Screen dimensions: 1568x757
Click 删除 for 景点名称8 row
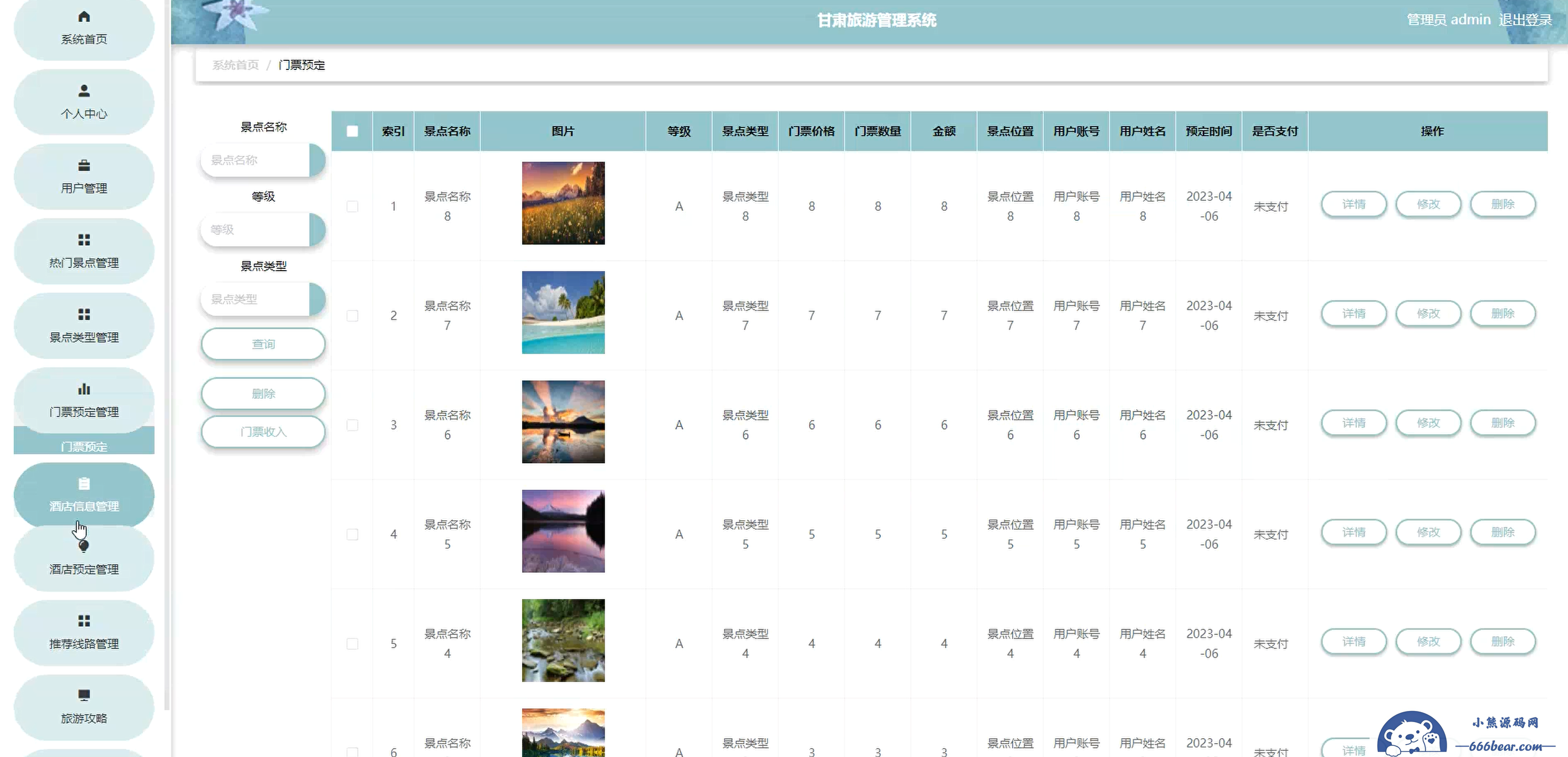click(1503, 204)
